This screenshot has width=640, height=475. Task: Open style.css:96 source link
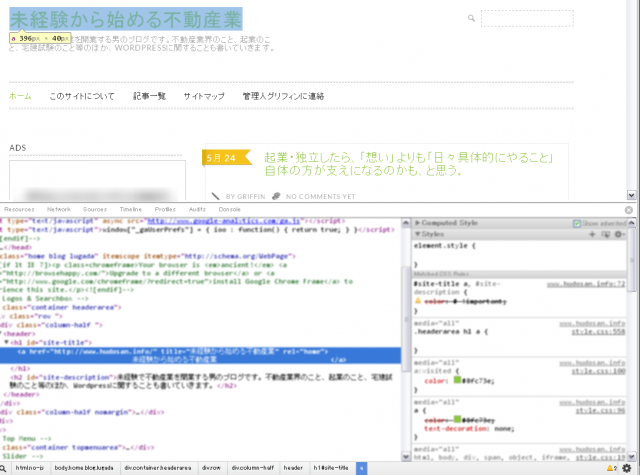click(x=600, y=411)
